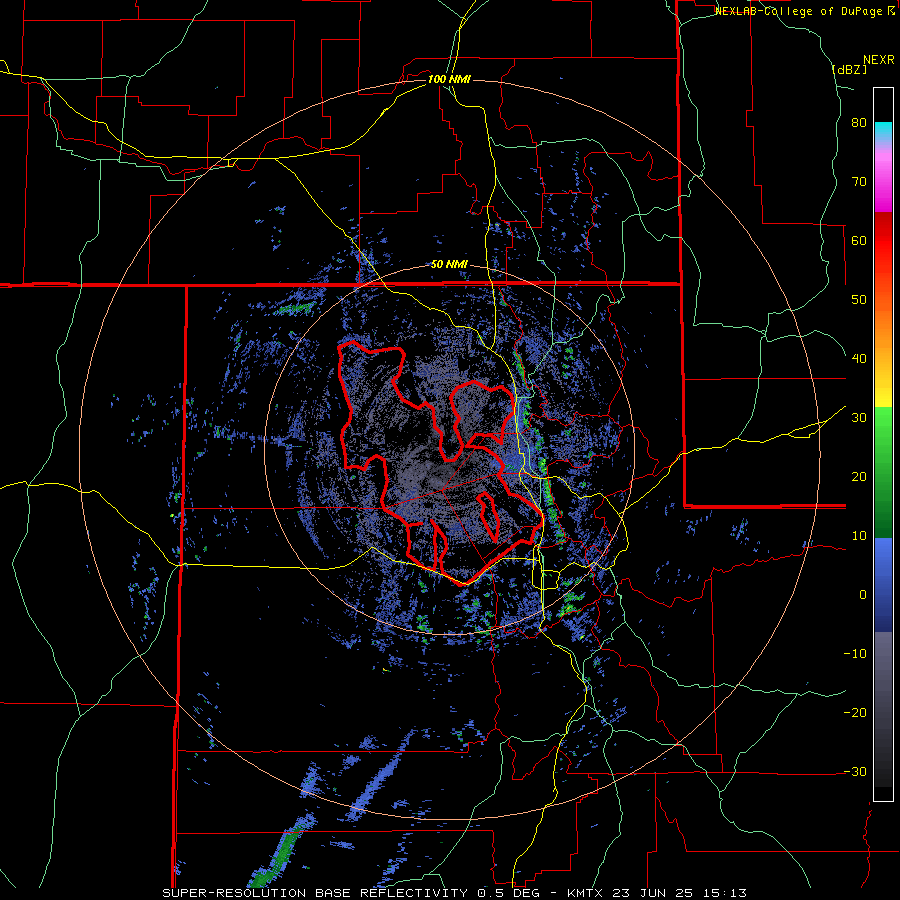Click the 100 NMI range ring label

[x=449, y=79]
